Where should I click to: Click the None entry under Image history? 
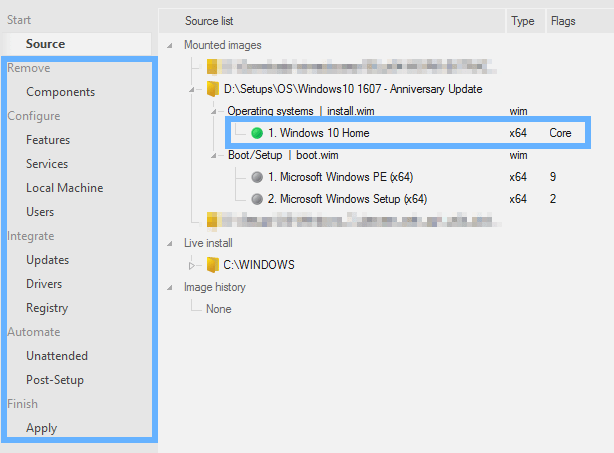[219, 309]
